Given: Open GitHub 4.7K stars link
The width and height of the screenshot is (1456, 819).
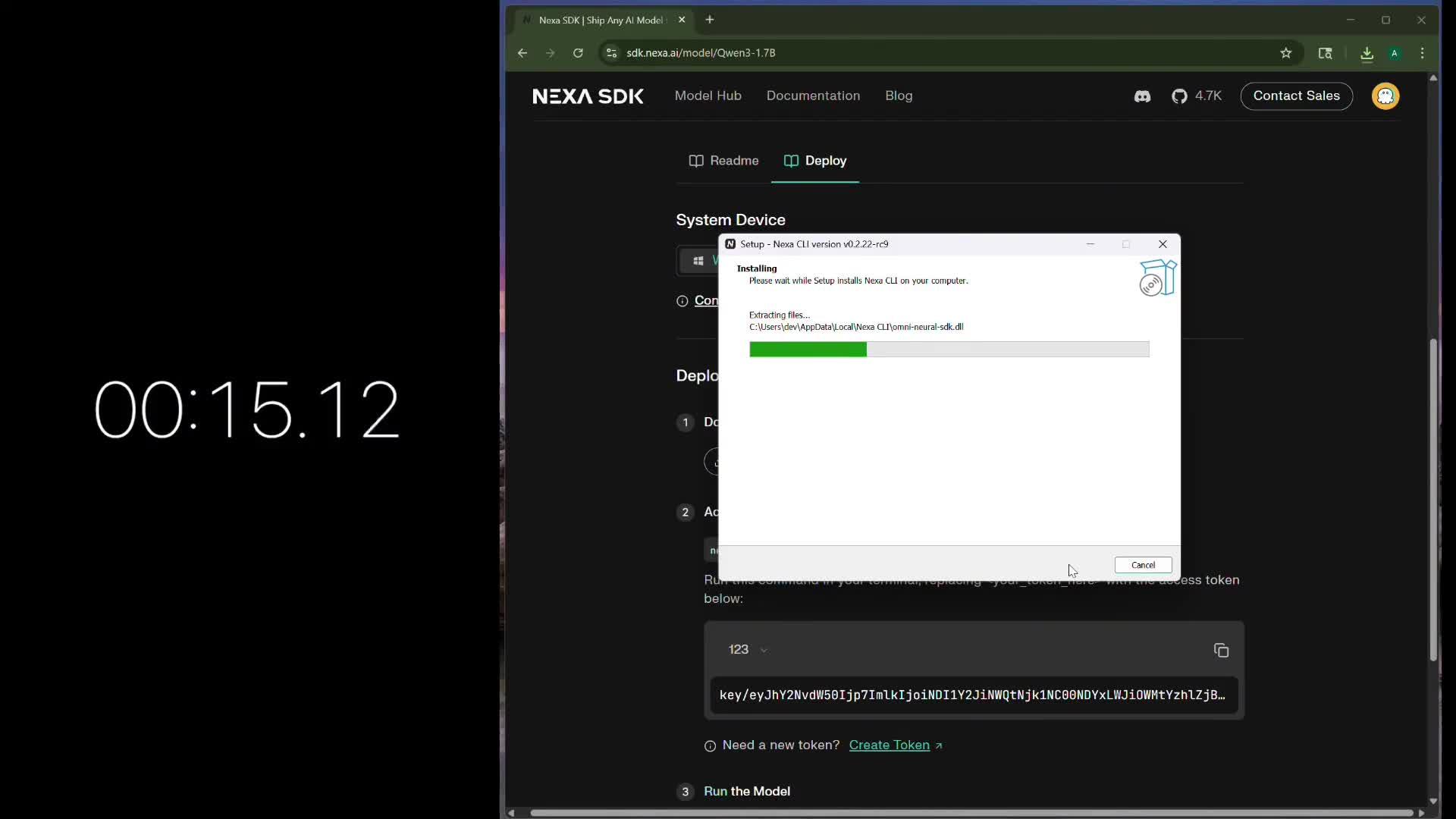Looking at the screenshot, I should point(1197,96).
